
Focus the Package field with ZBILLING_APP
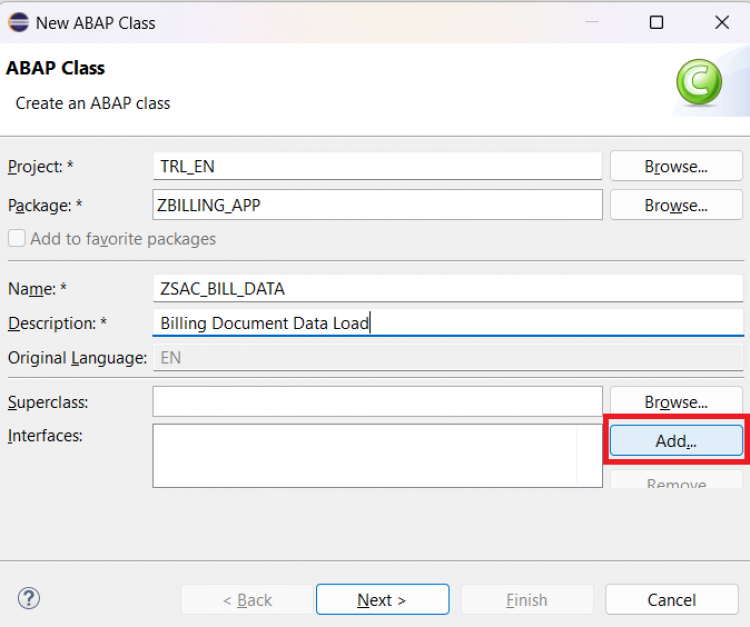tap(377, 205)
